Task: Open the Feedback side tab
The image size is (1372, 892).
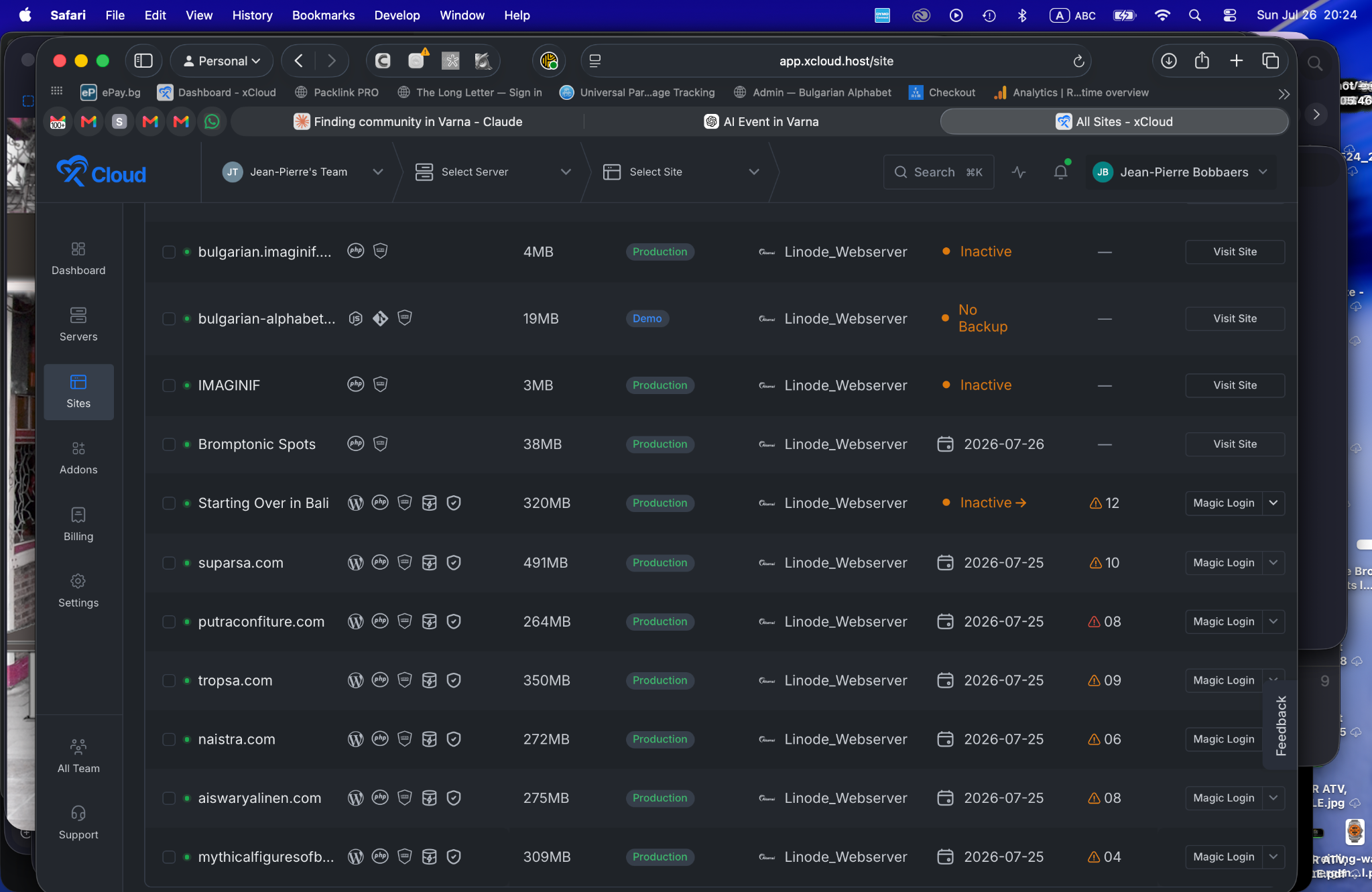Action: [x=1281, y=726]
